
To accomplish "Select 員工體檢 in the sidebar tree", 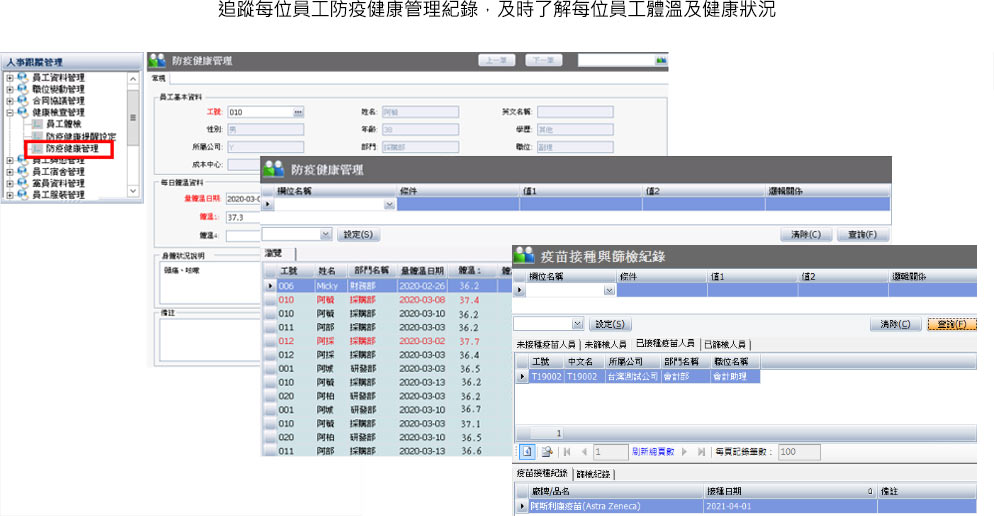I will coord(64,124).
